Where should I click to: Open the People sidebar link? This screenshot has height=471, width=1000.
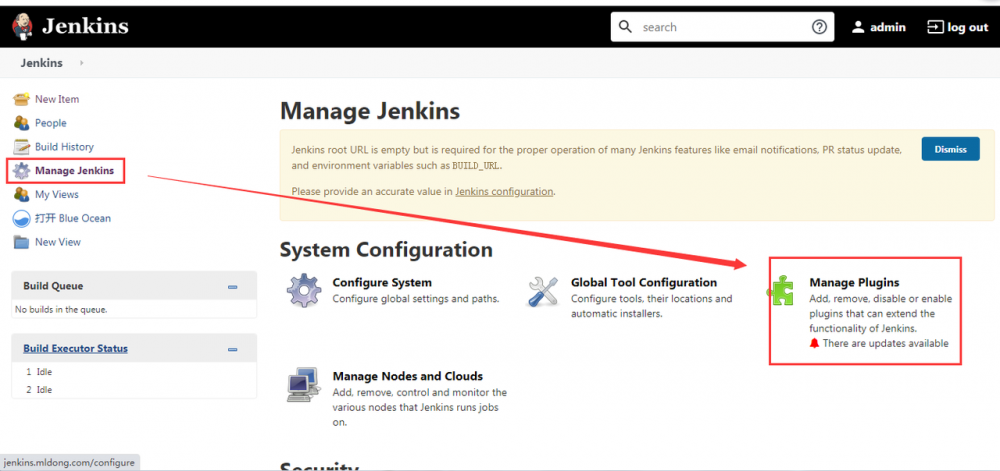coord(50,123)
